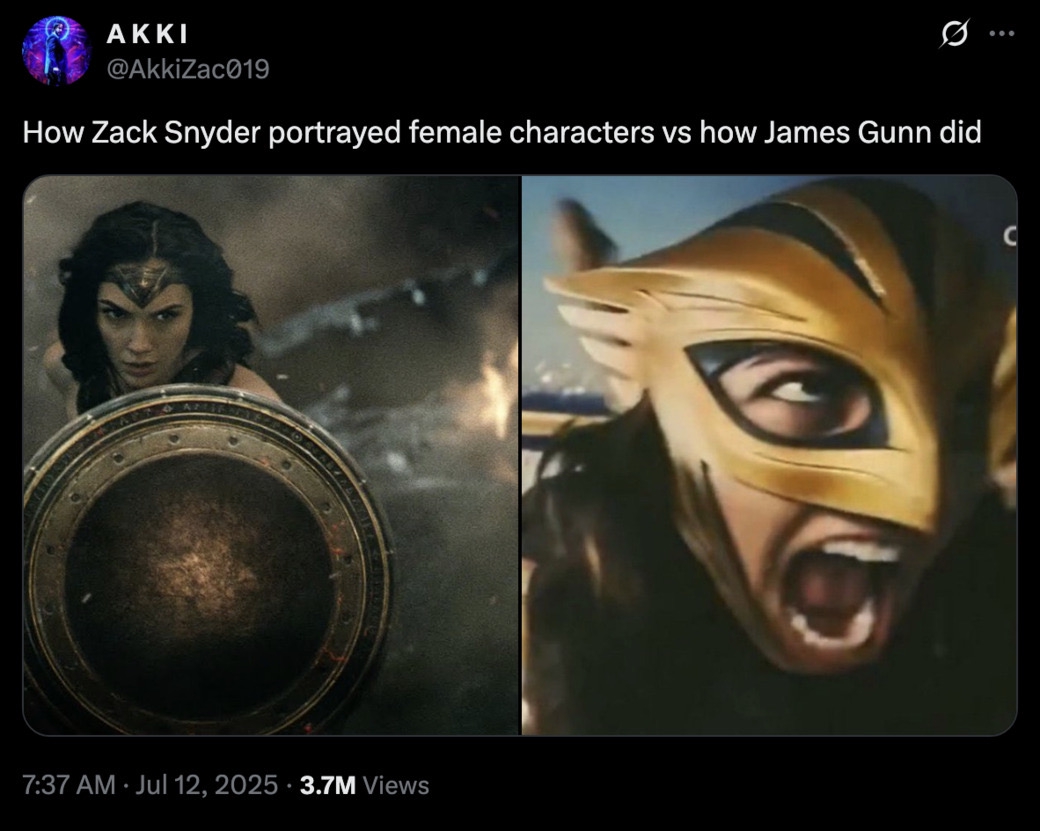Click the Grok slashed-circle icon
Viewport: 1040px width, 831px height.
[954, 33]
